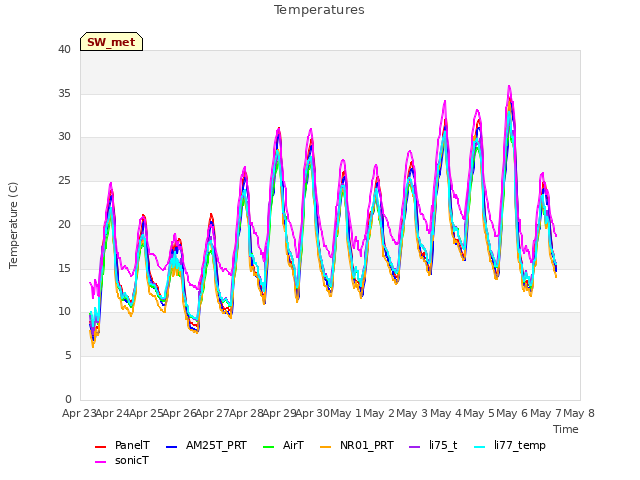The image size is (640, 480).
Task: Toggle the li77_temp legend entry
Action: tap(510, 445)
